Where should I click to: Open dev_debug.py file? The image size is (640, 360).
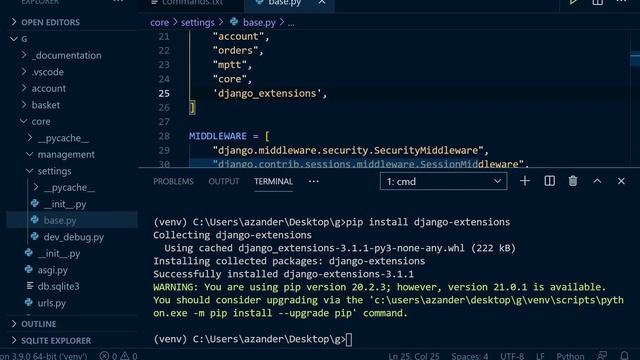coord(73,237)
